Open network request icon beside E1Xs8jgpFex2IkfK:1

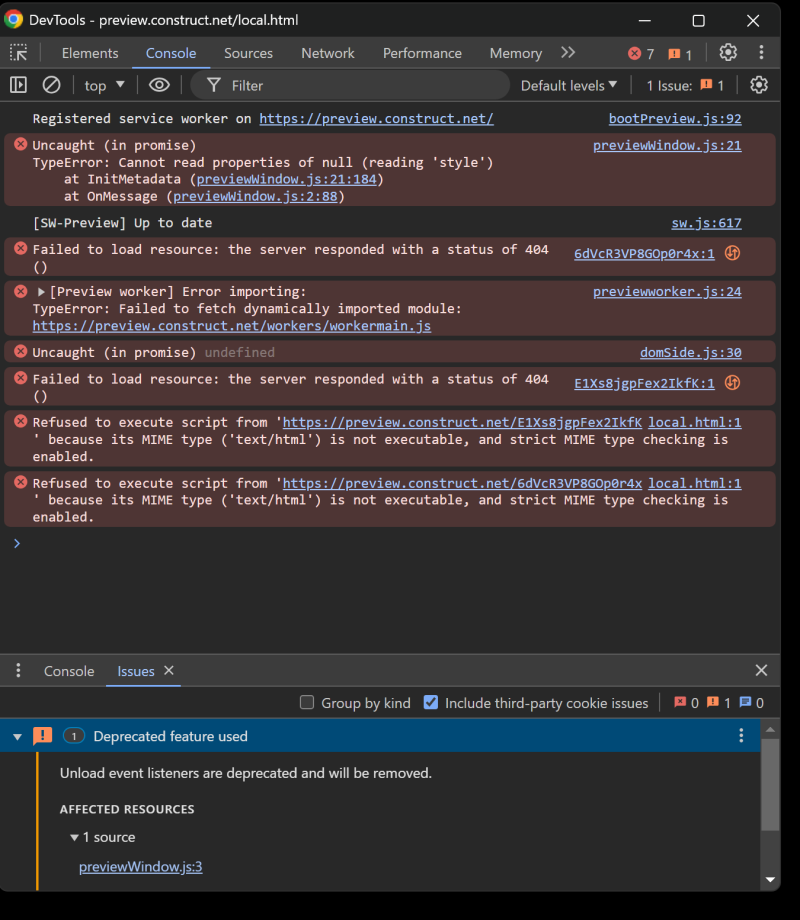[x=732, y=383]
